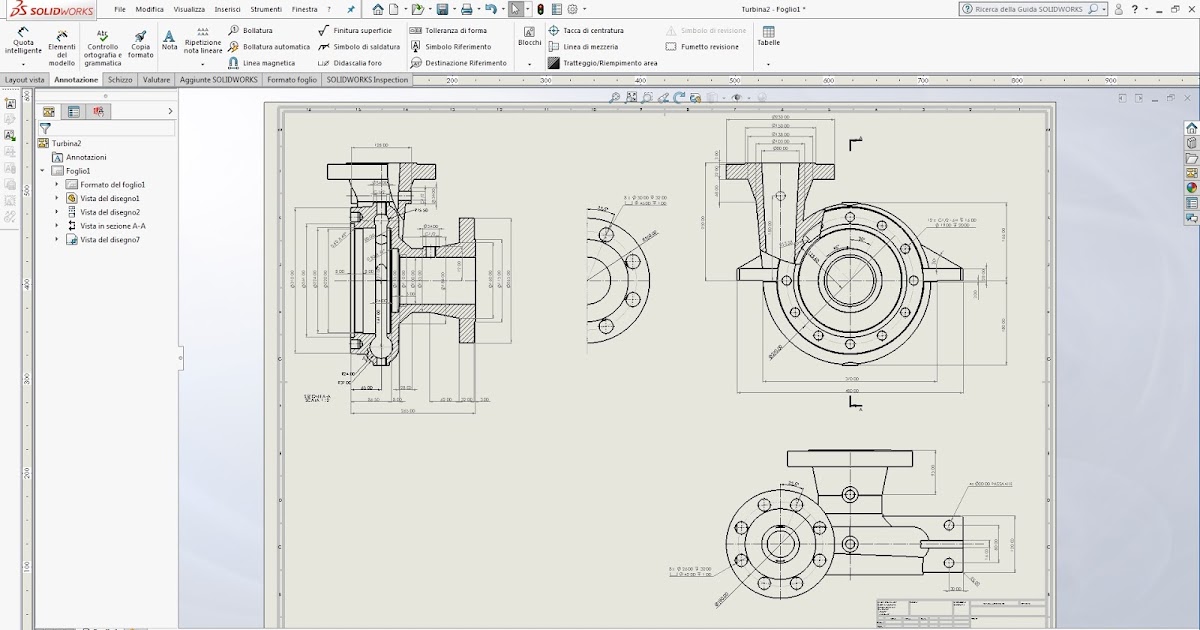Collapse the Foglio1 node in the tree
1200x630 pixels.
(x=42, y=169)
